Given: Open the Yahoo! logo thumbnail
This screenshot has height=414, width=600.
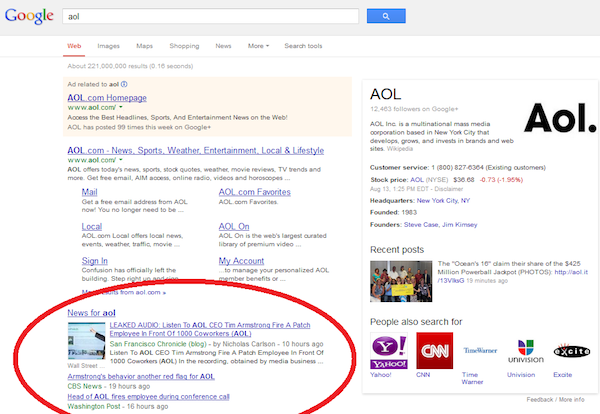Looking at the screenshot, I should [389, 350].
